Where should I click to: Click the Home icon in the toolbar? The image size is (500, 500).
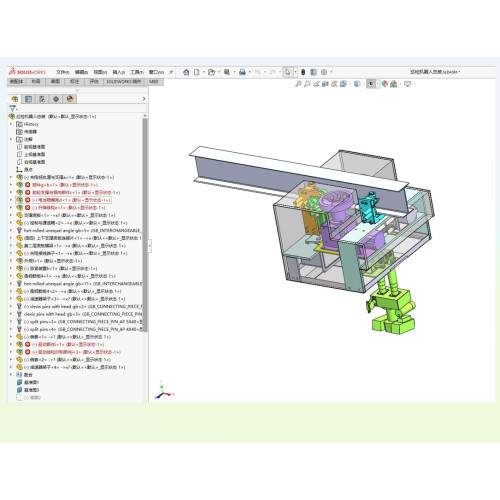pyautogui.click(x=186, y=72)
